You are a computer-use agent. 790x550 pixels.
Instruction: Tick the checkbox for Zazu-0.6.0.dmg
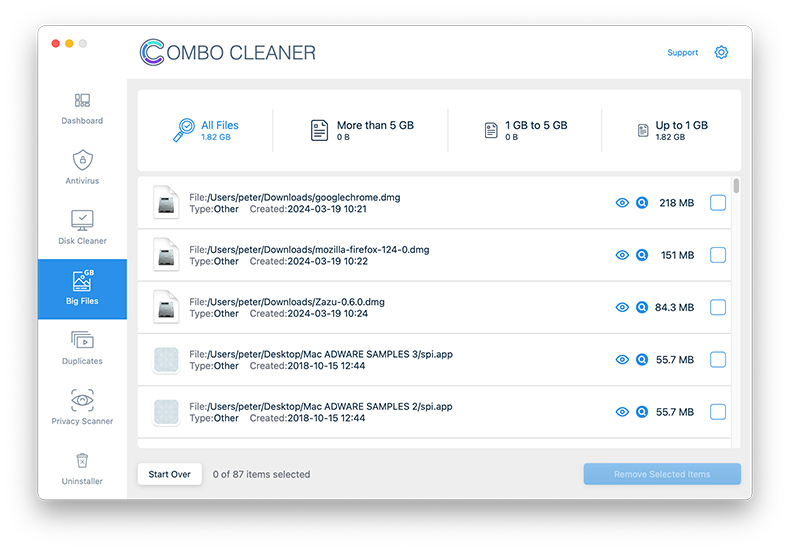click(718, 308)
